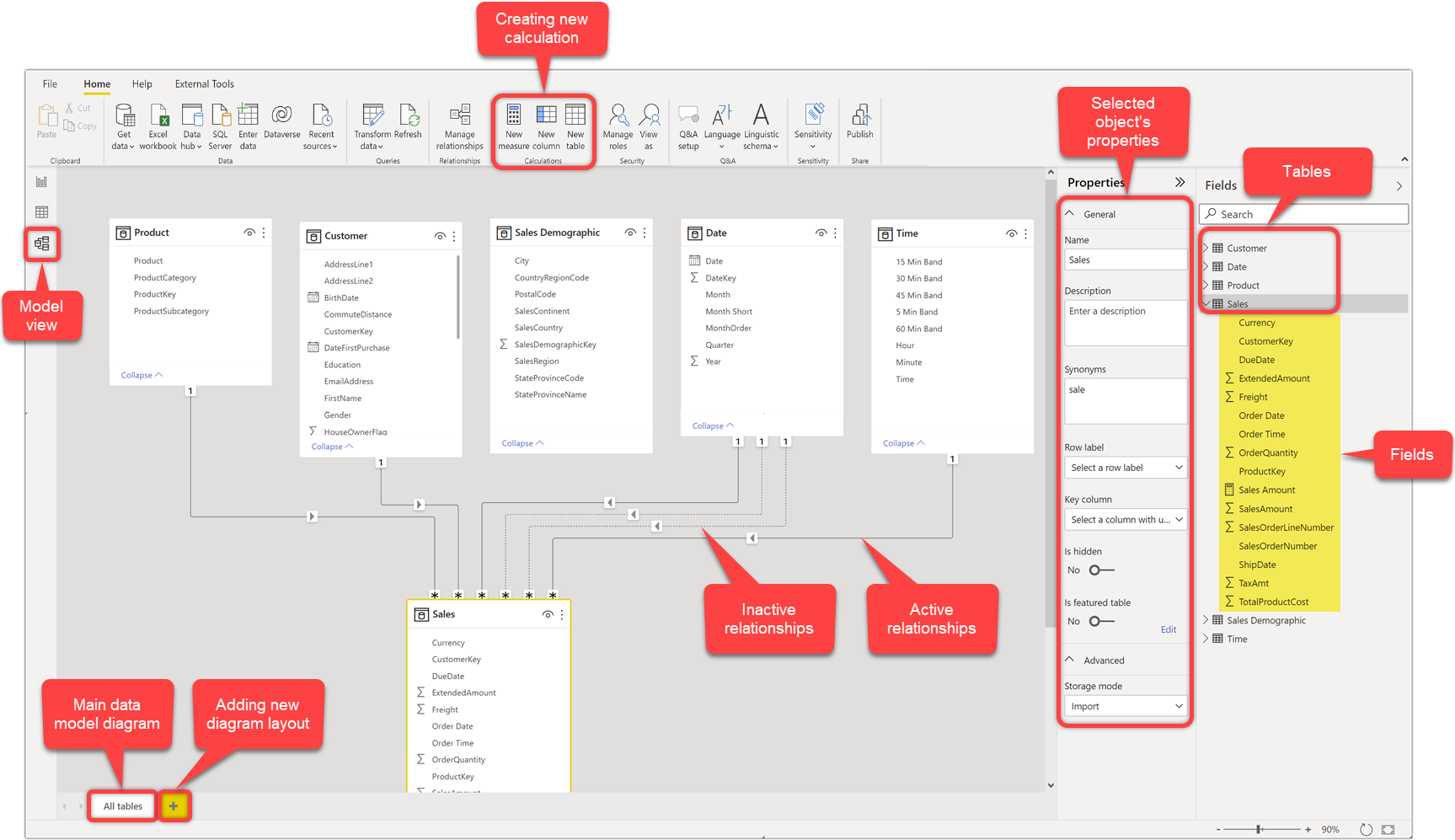This screenshot has width=1455, height=840.
Task: Switch to the External Tools ribbon tab
Action: pyautogui.click(x=204, y=83)
